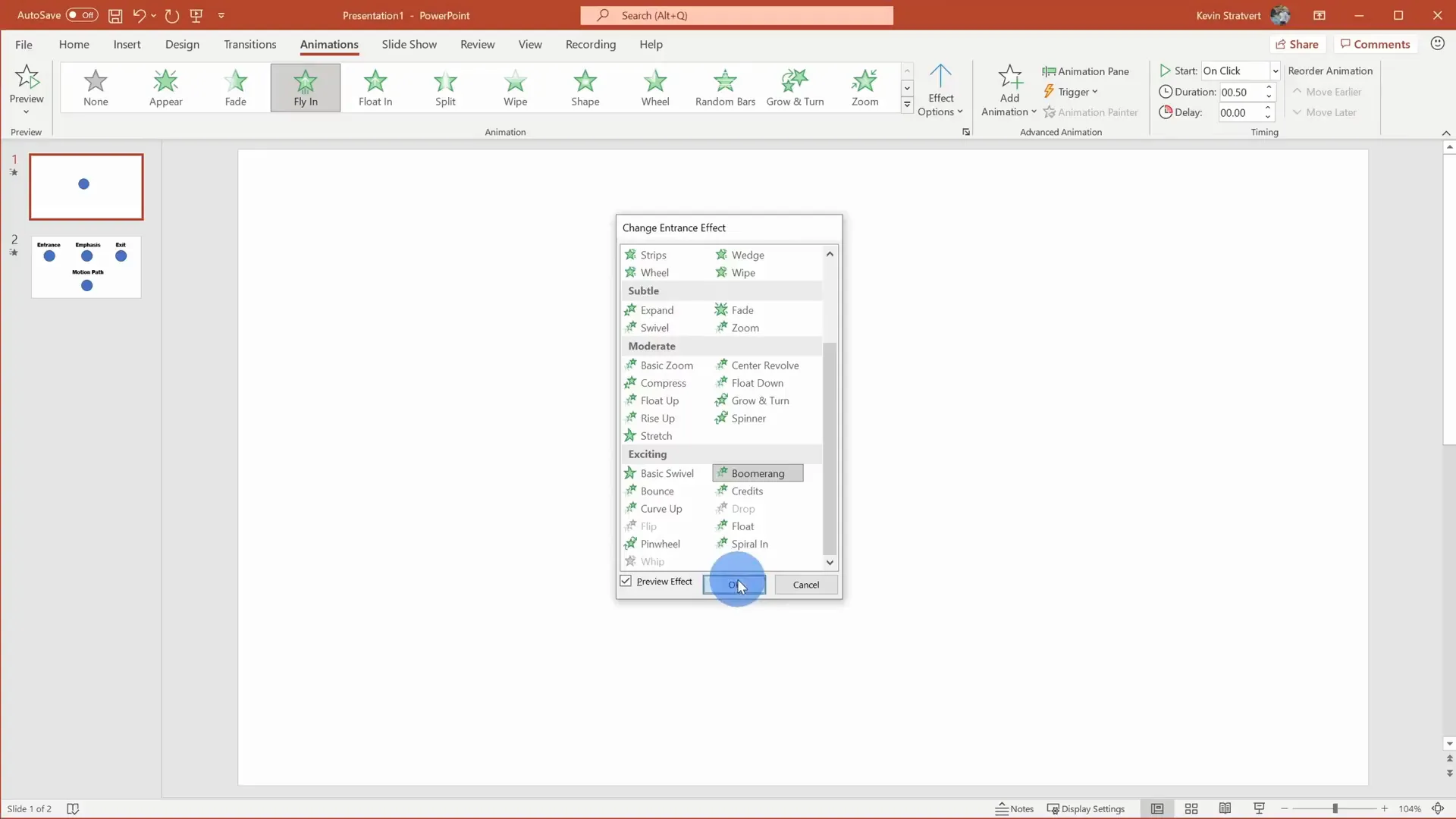Click Display Settings in status bar

1085,808
